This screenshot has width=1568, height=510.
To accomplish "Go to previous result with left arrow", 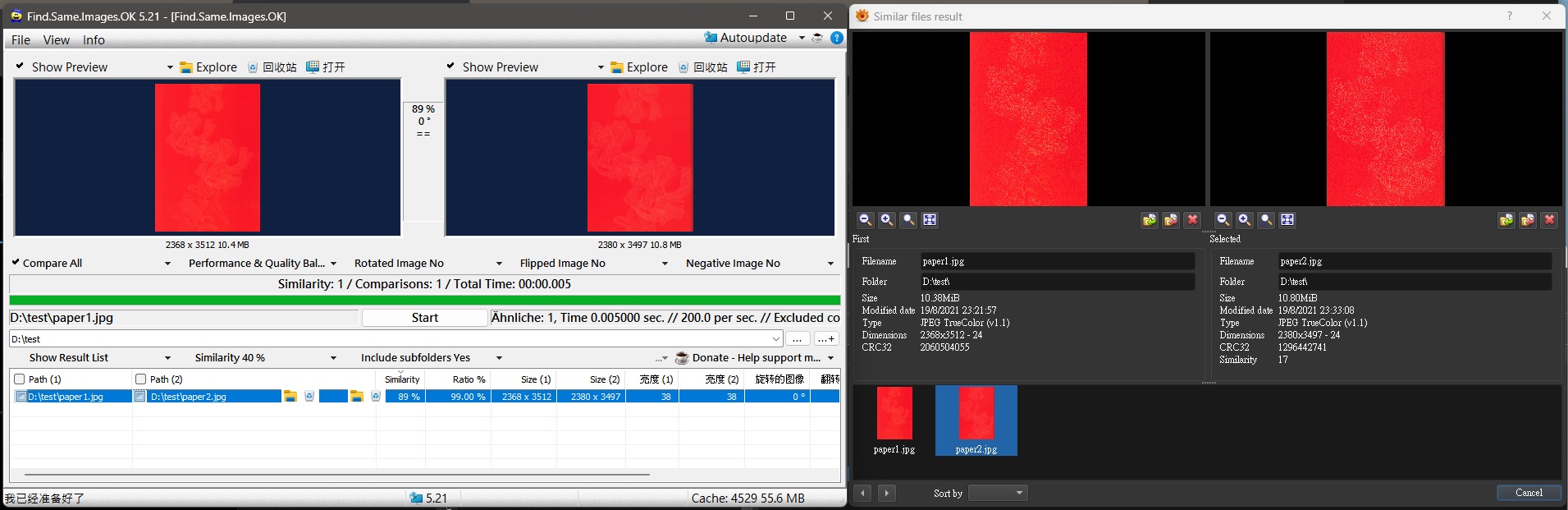I will click(x=862, y=493).
